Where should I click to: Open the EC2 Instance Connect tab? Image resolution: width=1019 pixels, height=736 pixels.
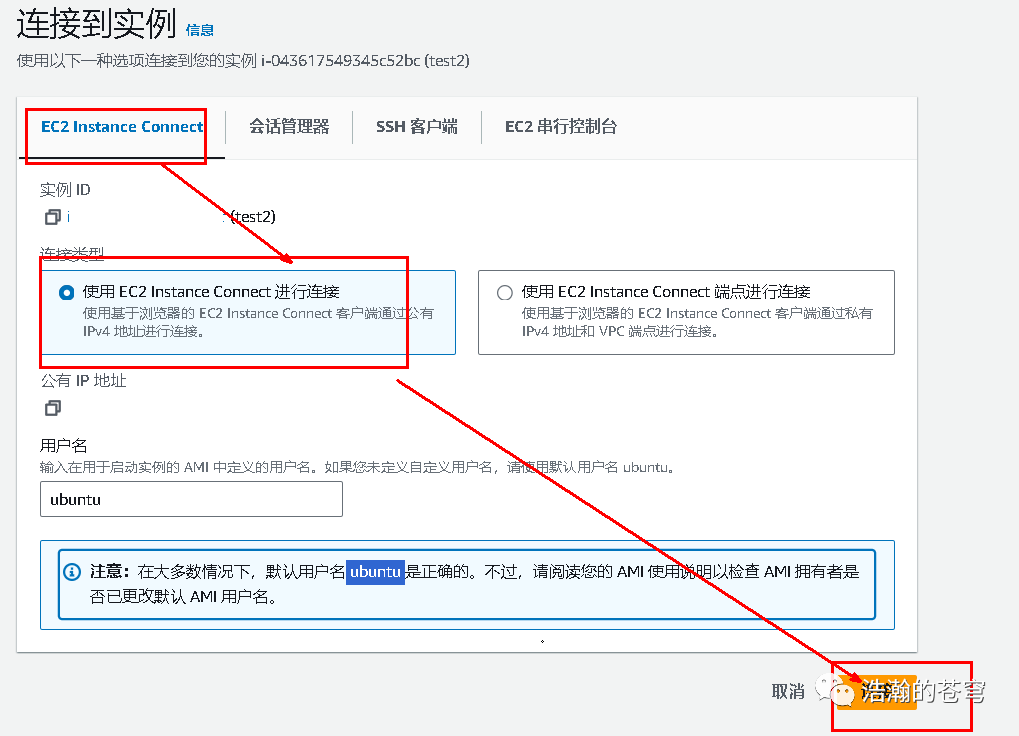coord(122,127)
